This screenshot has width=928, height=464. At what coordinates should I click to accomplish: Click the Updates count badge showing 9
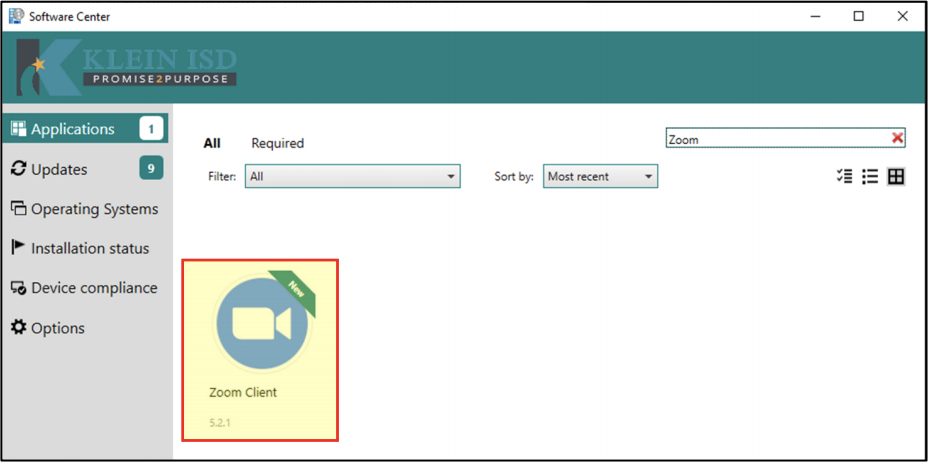[x=151, y=169]
